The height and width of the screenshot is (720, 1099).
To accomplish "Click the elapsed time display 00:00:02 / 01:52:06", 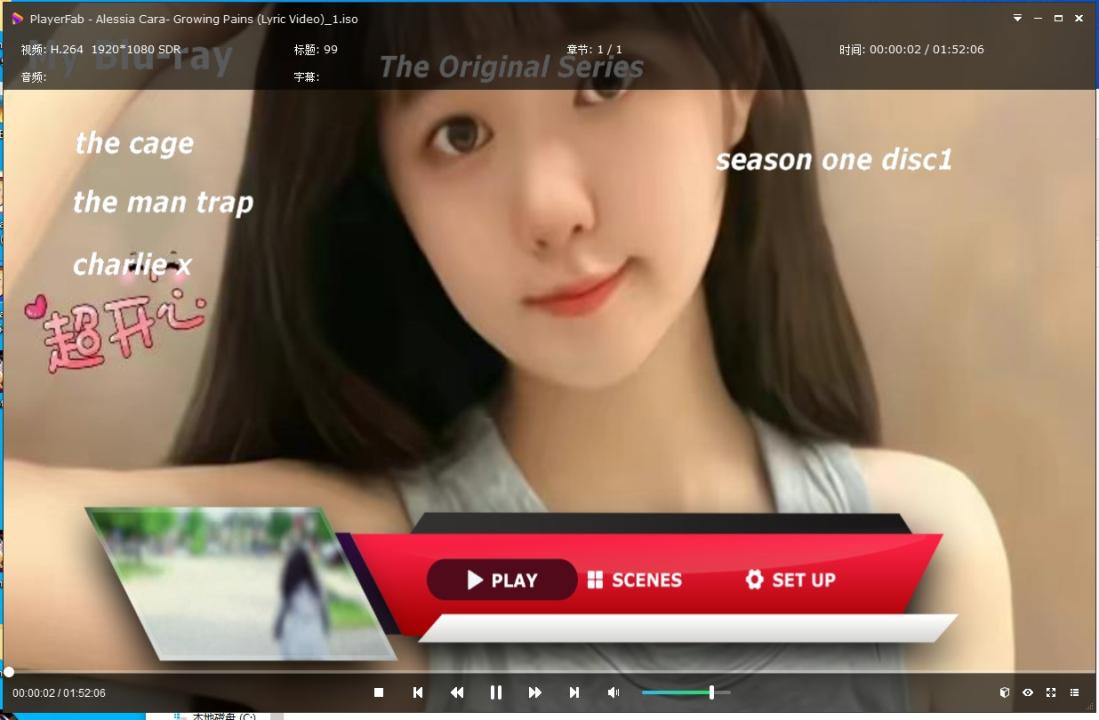I will tap(59, 693).
